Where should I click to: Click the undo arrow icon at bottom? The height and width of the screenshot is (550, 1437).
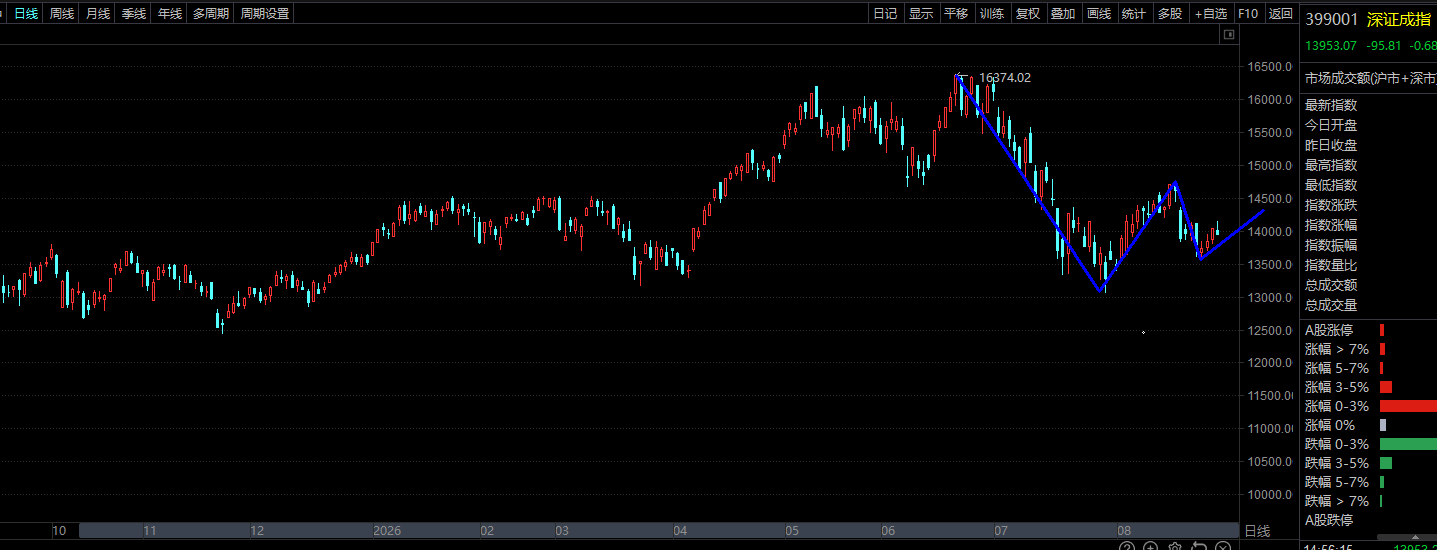tap(1199, 546)
